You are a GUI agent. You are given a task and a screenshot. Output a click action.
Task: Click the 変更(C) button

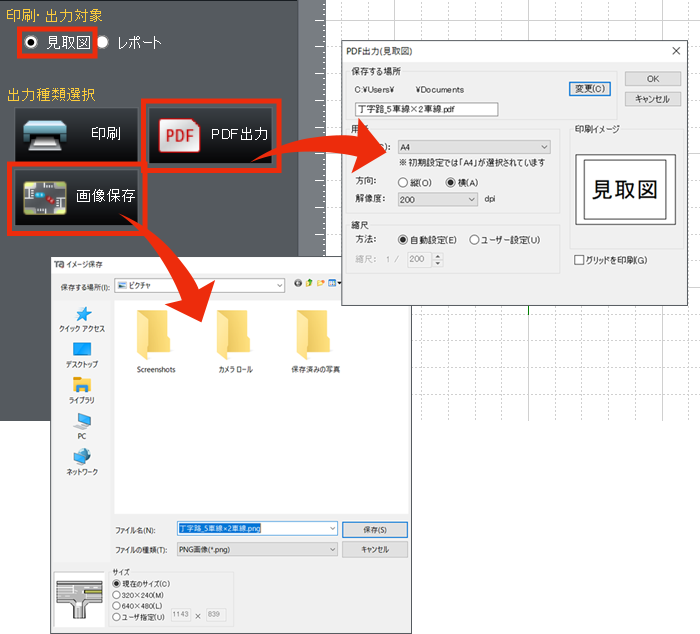[590, 89]
